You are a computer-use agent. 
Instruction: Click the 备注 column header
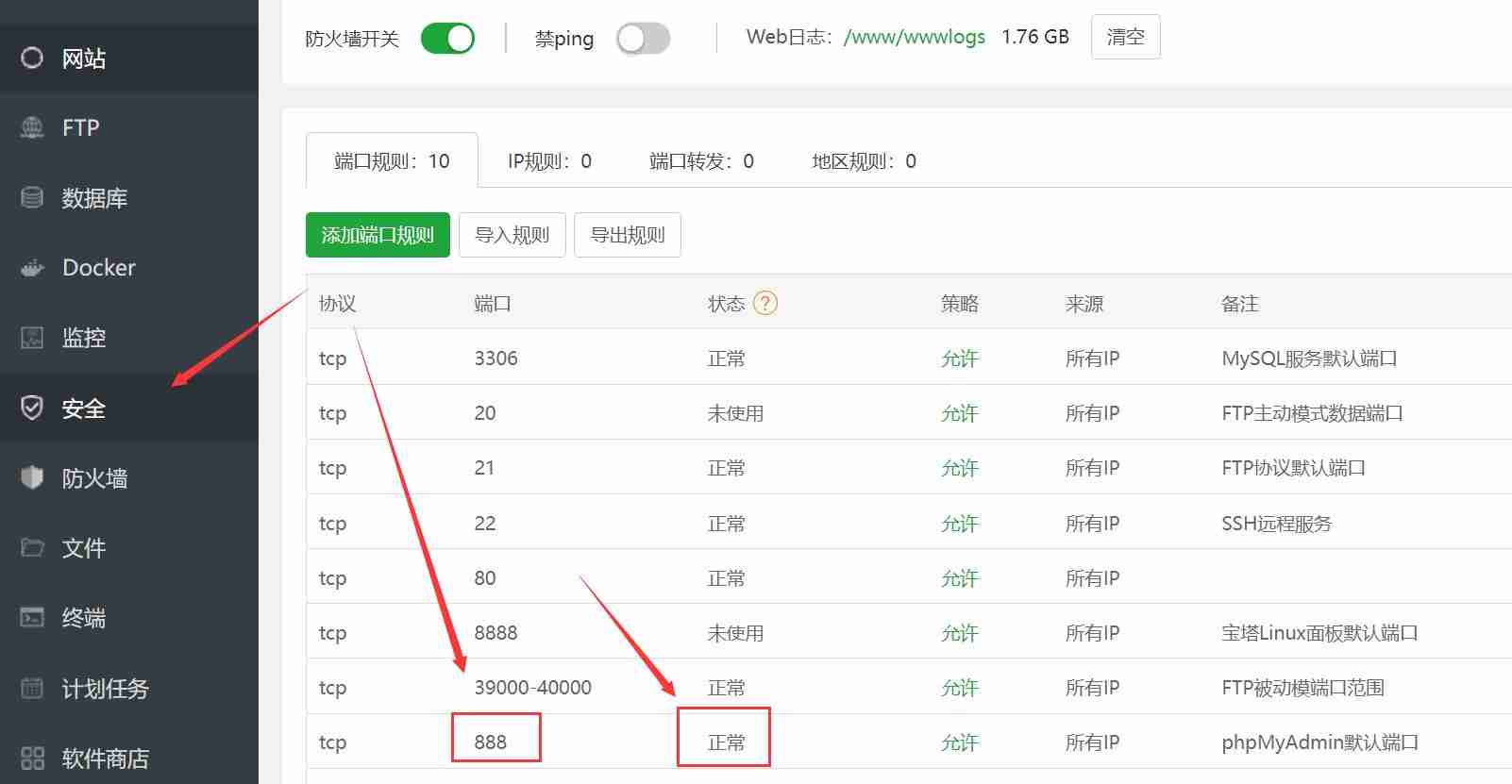pos(1240,304)
